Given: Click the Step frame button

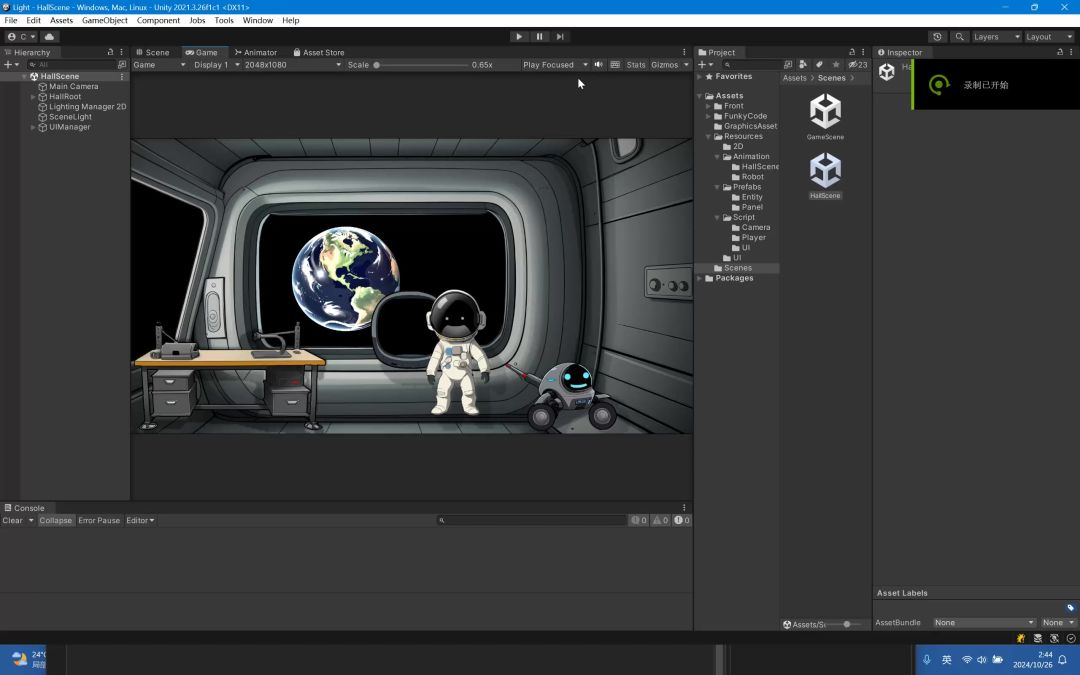Looking at the screenshot, I should [560, 37].
